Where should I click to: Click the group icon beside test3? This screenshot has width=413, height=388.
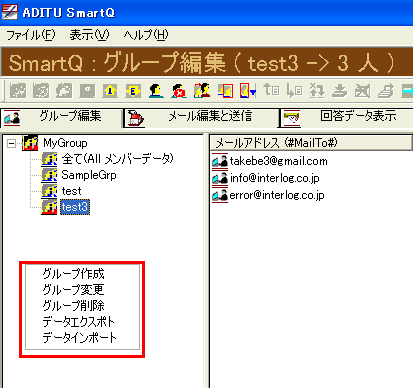click(49, 207)
